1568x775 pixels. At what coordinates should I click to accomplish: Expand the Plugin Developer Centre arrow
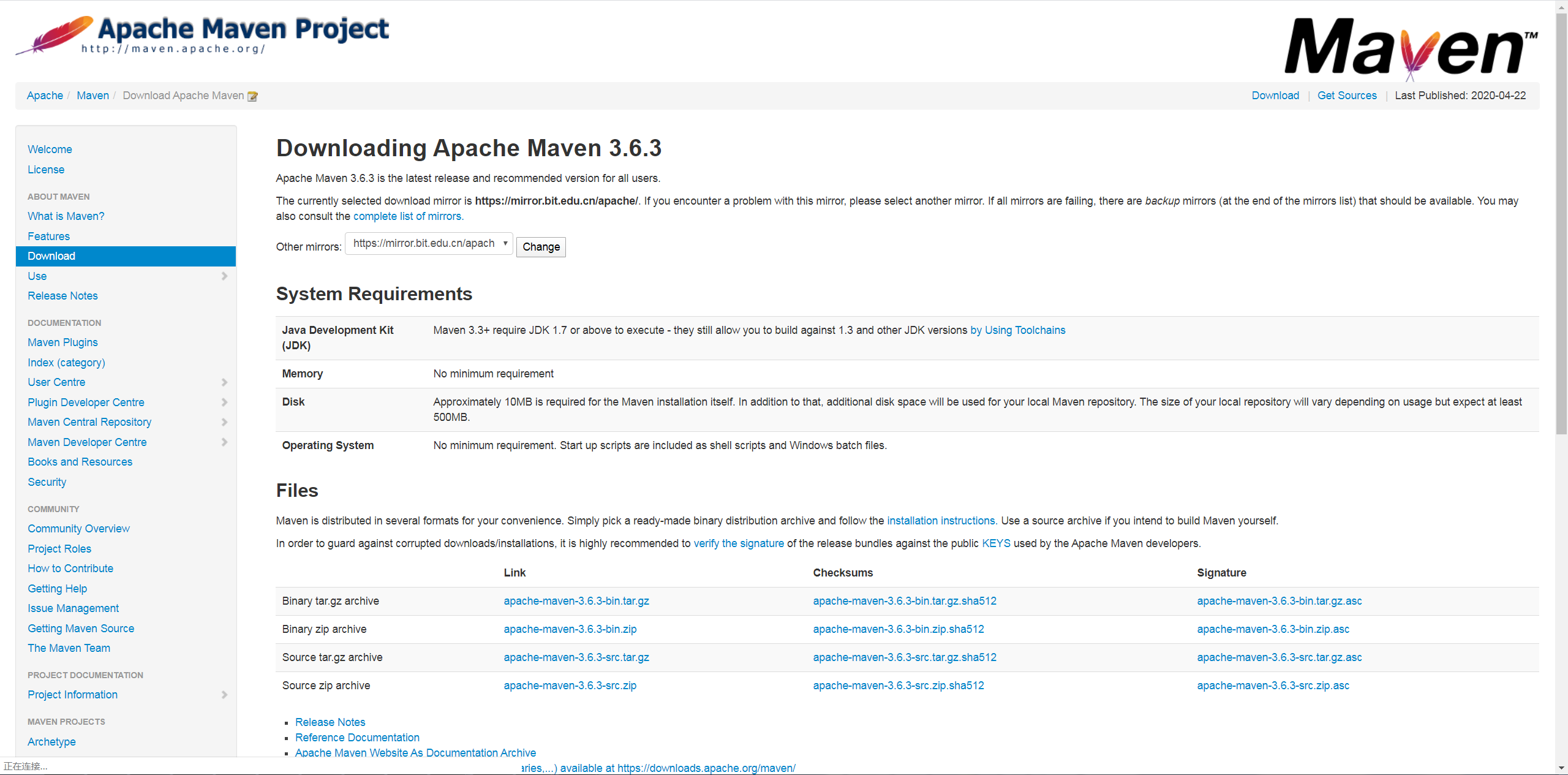coord(224,403)
